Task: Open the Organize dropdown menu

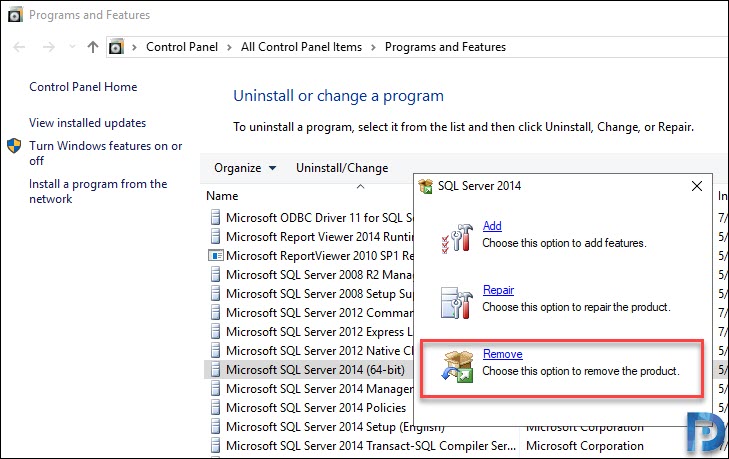Action: 245,168
